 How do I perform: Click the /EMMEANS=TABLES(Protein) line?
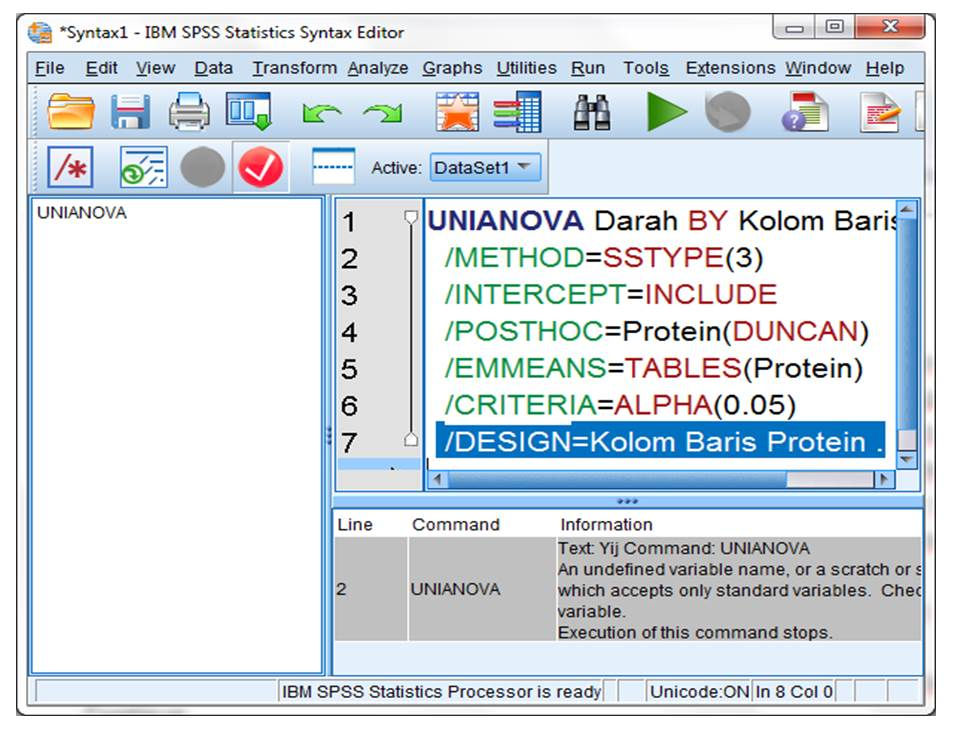point(653,368)
